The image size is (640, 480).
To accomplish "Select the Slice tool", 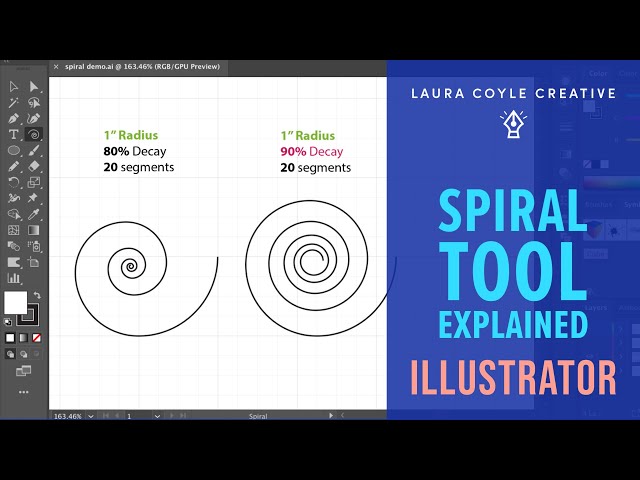I will click(13, 262).
